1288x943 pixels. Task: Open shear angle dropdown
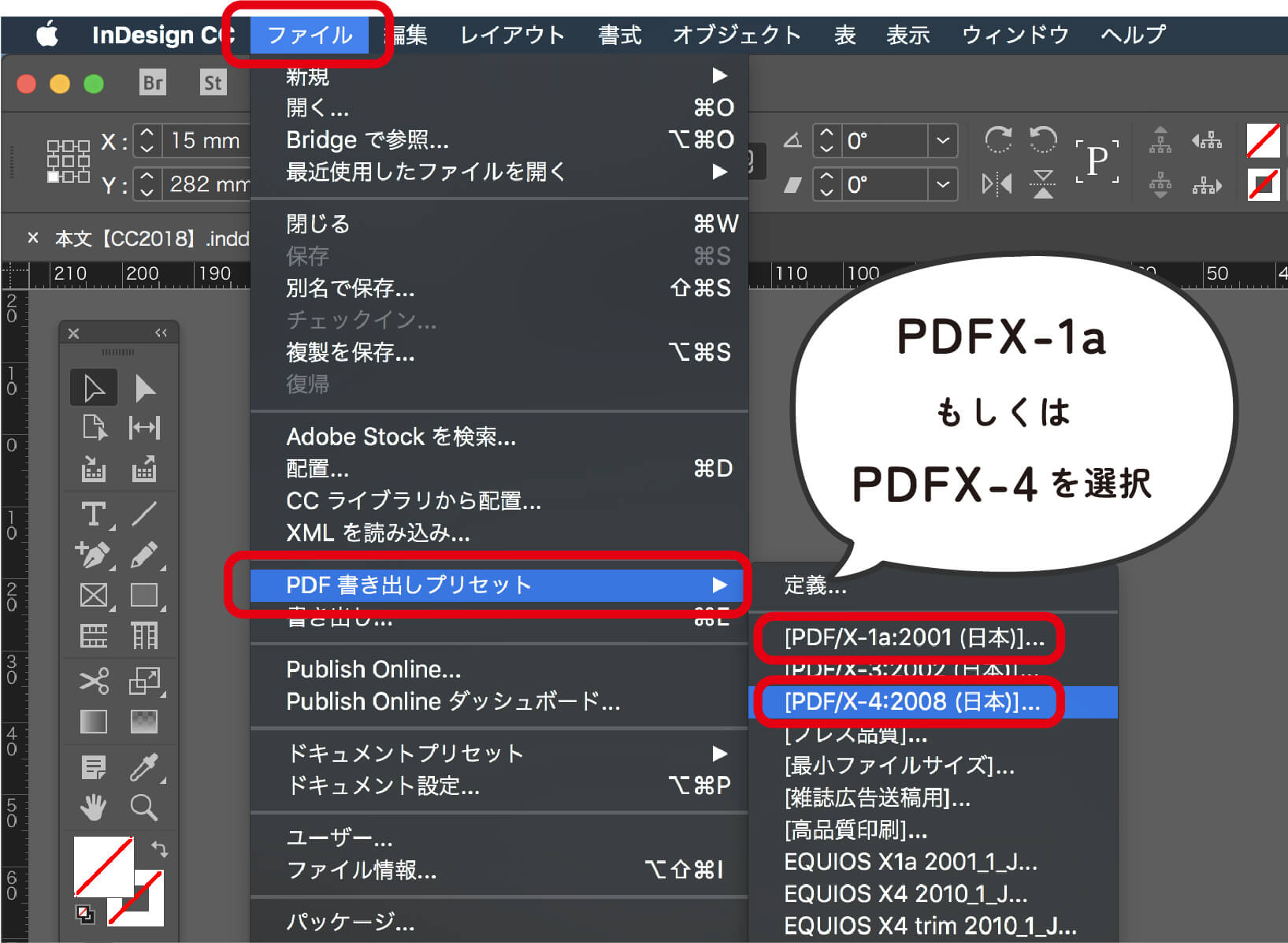click(943, 185)
